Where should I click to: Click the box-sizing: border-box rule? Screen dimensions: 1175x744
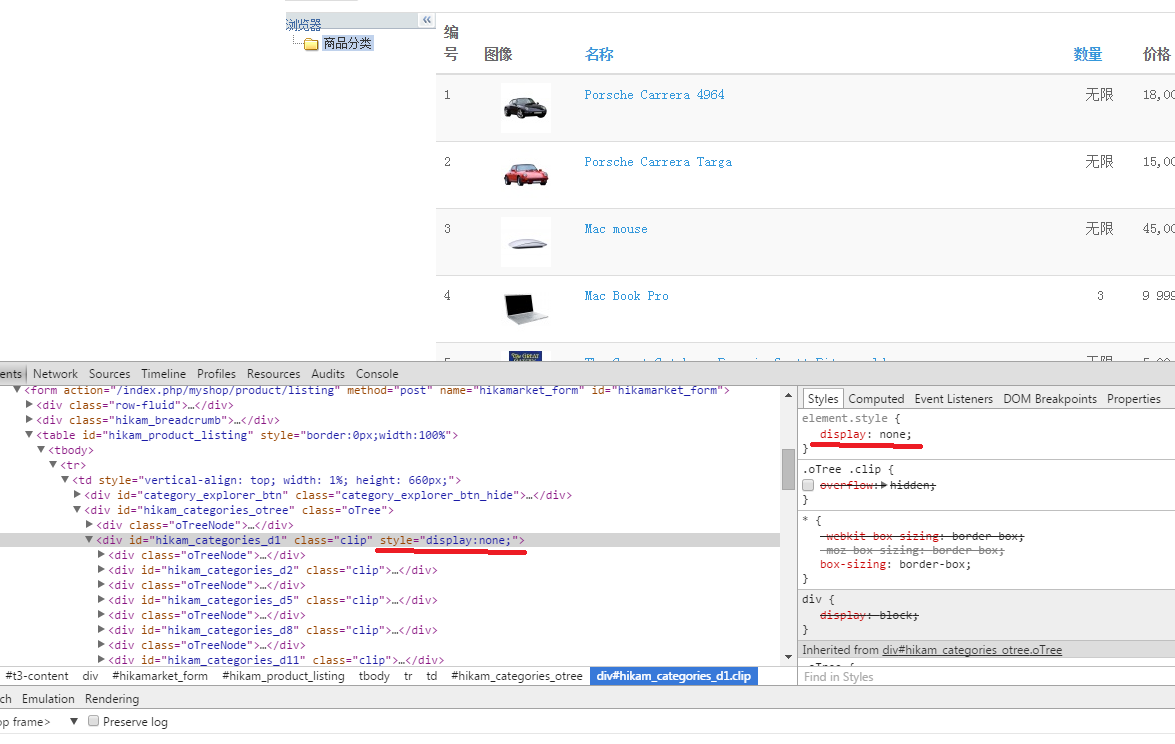pyautogui.click(x=895, y=564)
